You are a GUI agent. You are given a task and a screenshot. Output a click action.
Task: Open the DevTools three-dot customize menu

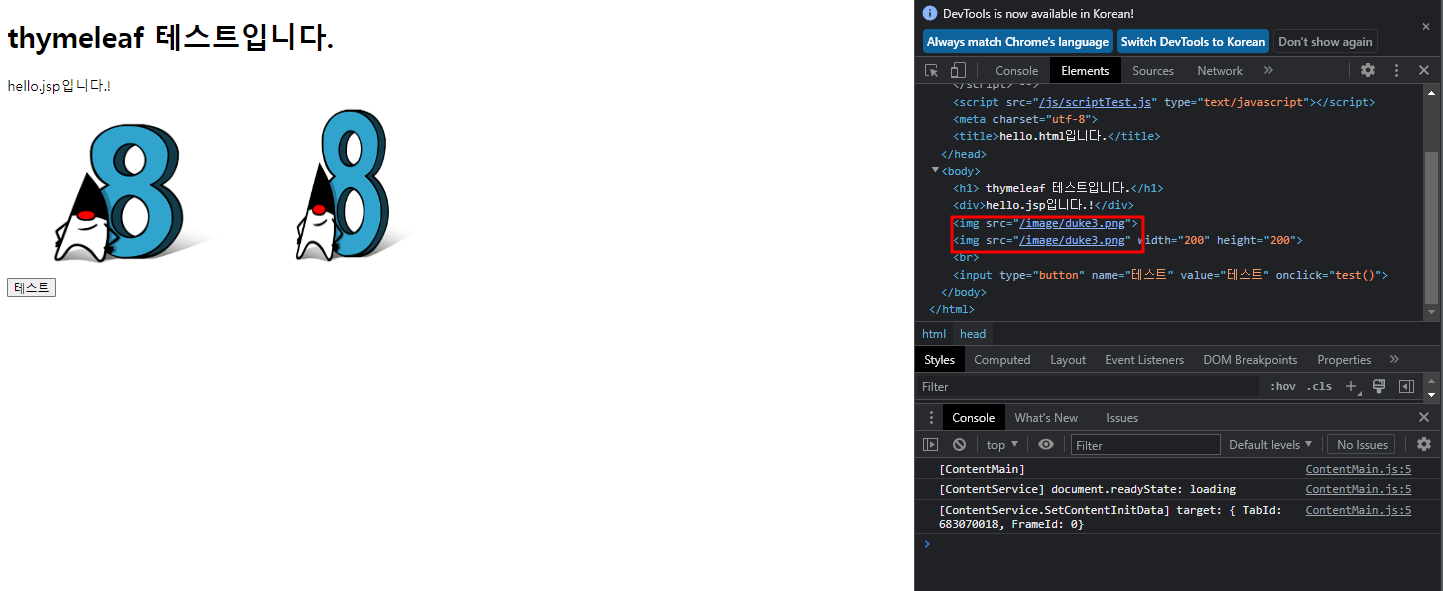1396,70
